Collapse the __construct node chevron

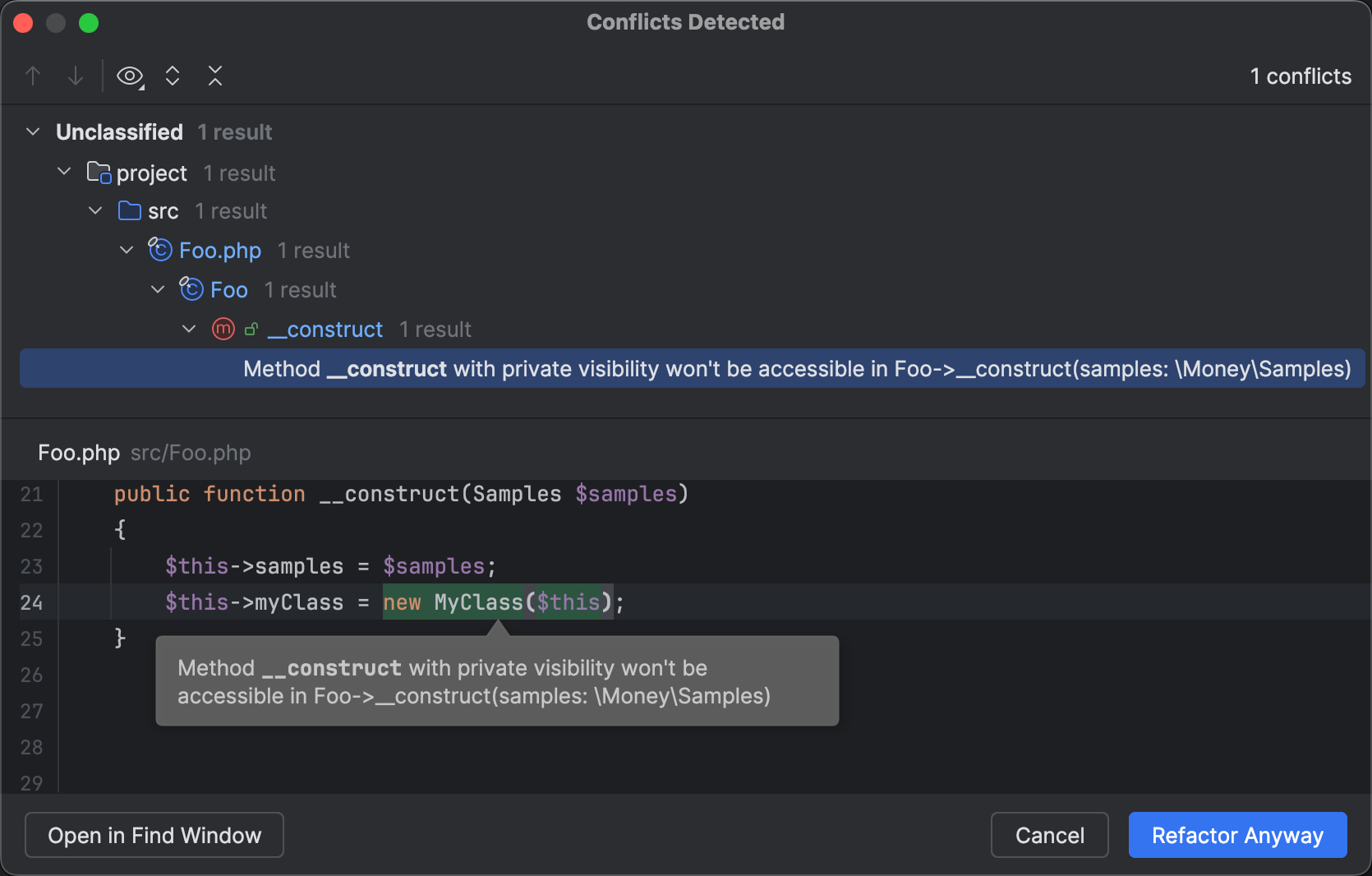188,329
